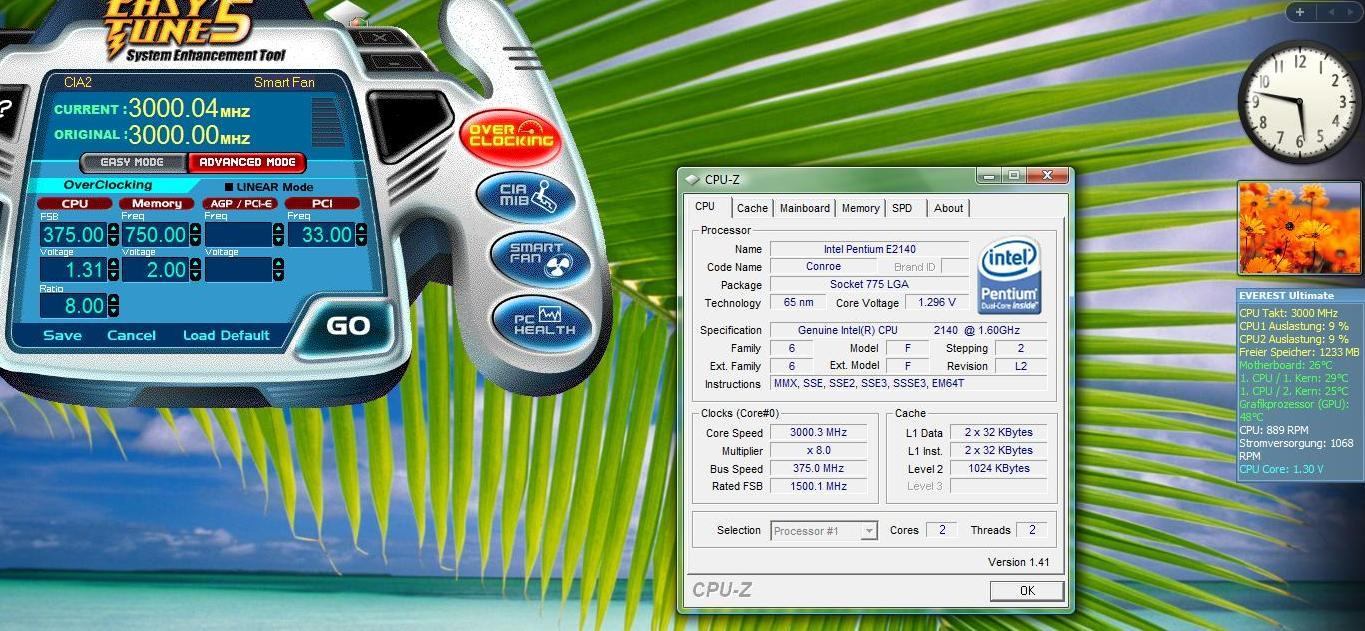
Task: Open the Cache tab in CPU-Z
Action: pyautogui.click(x=752, y=208)
